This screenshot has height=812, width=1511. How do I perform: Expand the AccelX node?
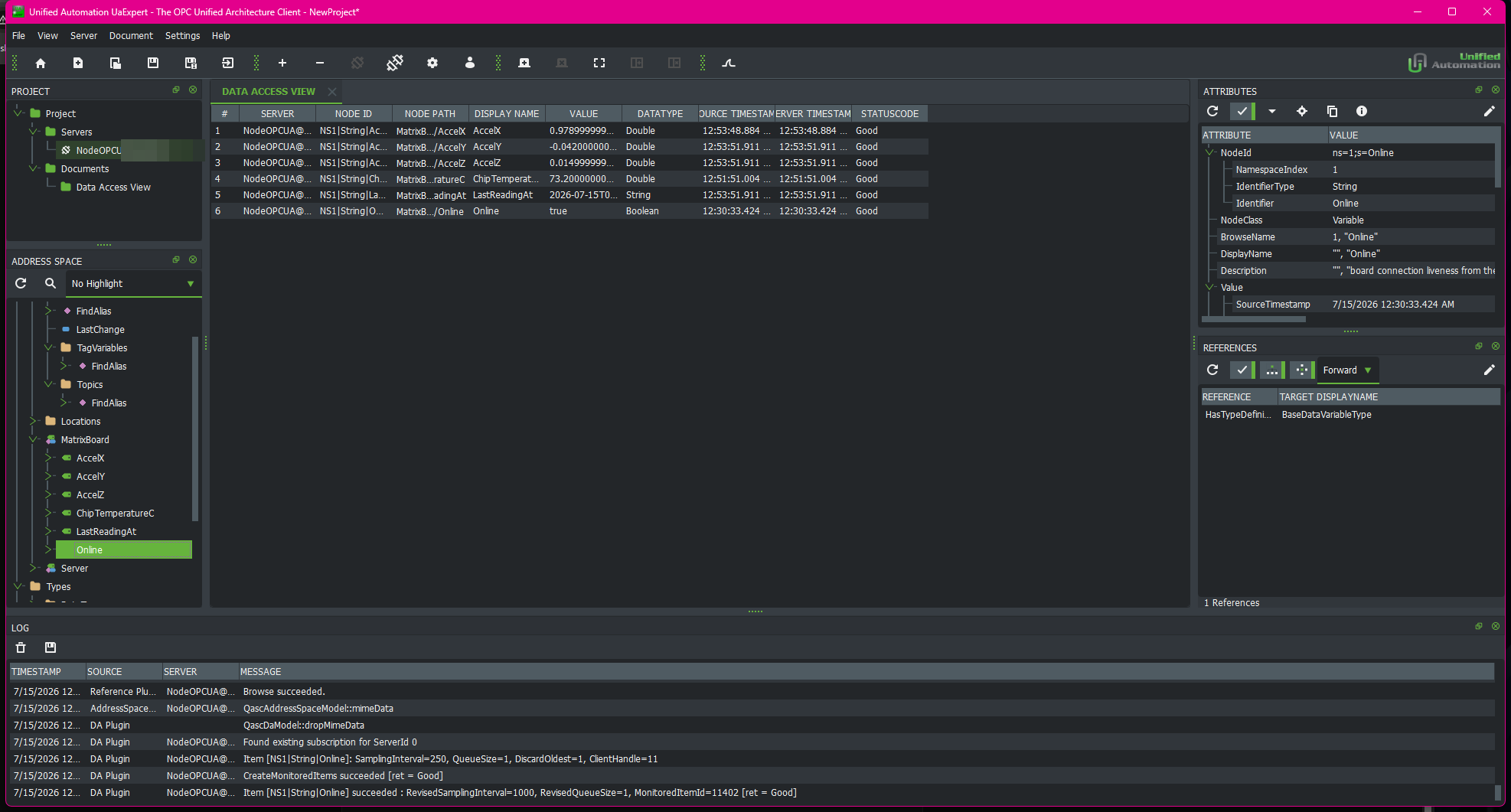coord(49,458)
